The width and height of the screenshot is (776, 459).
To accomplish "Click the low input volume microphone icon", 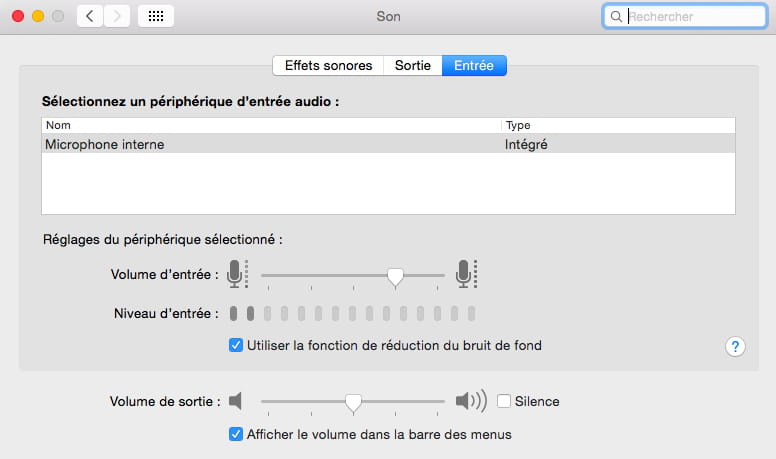I will 236,273.
